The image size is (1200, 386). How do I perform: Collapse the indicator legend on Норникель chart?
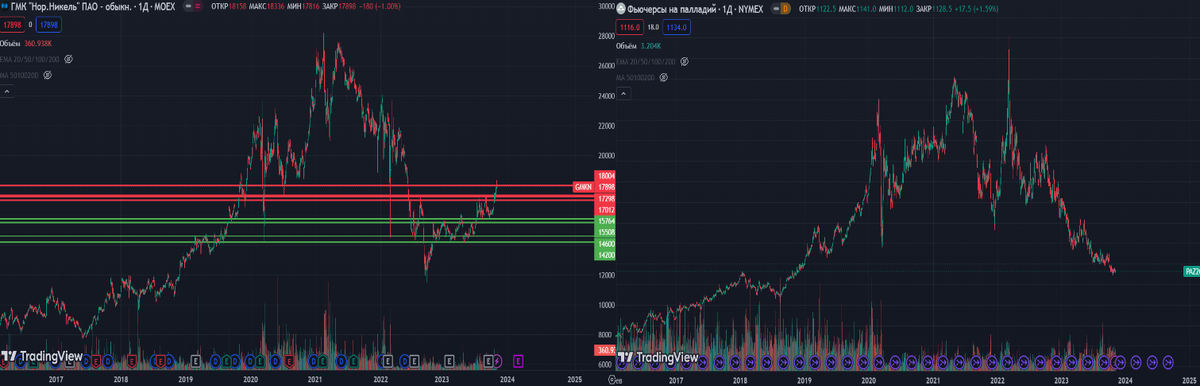[x=7, y=91]
